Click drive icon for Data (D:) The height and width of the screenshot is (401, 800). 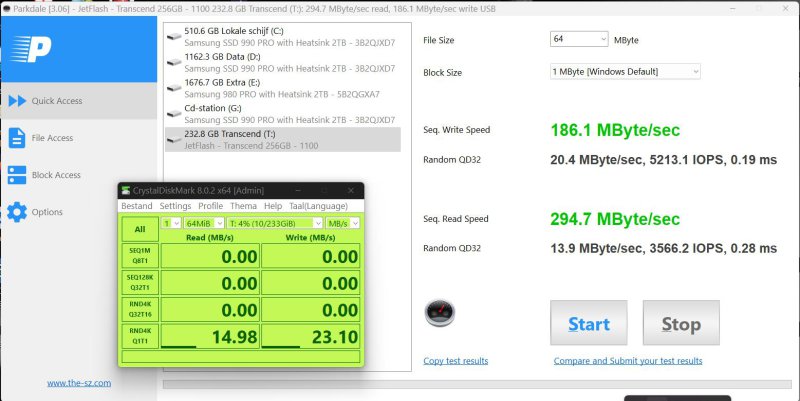174,62
